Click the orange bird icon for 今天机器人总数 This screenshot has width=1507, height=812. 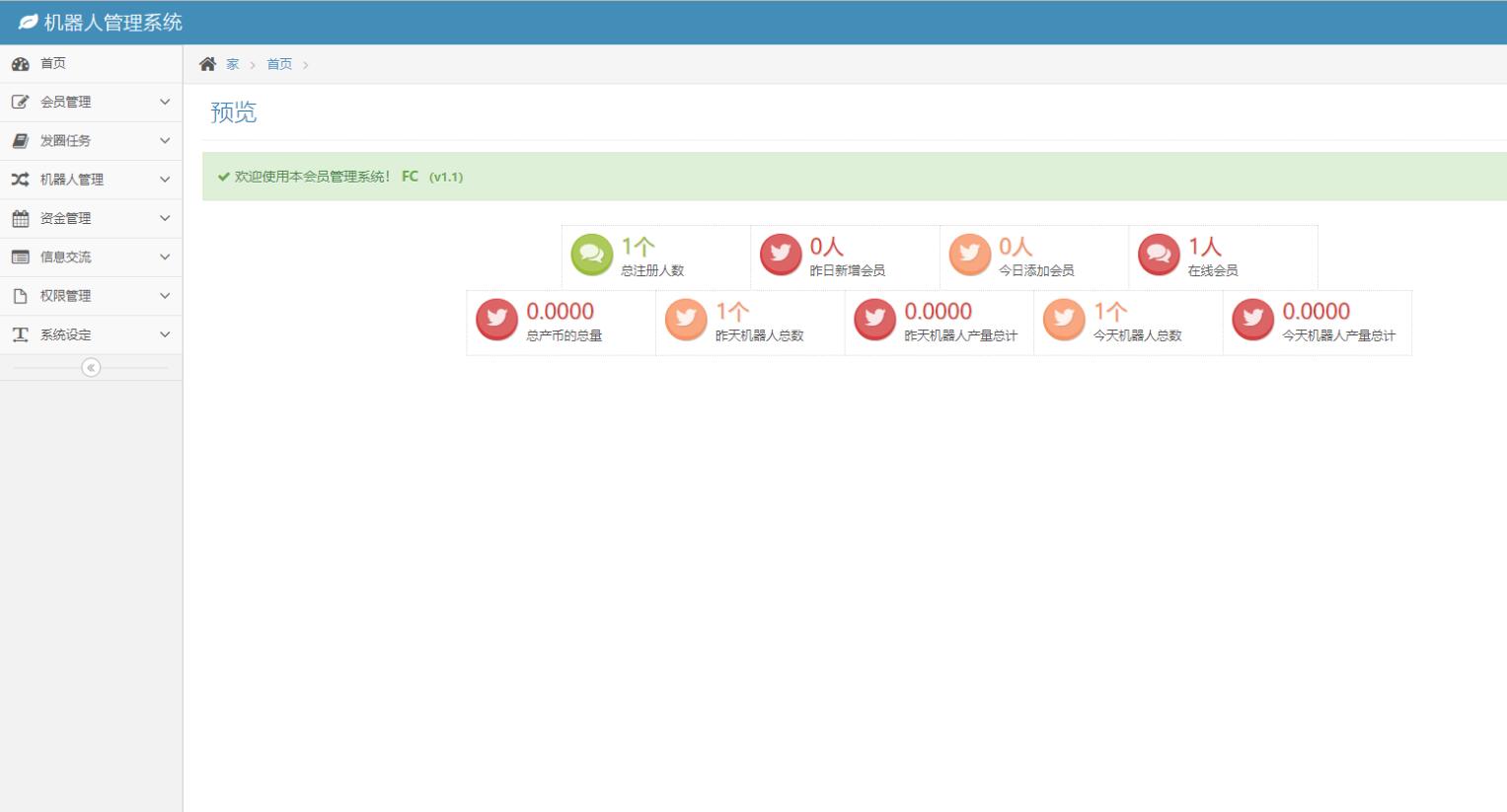[x=1064, y=320]
